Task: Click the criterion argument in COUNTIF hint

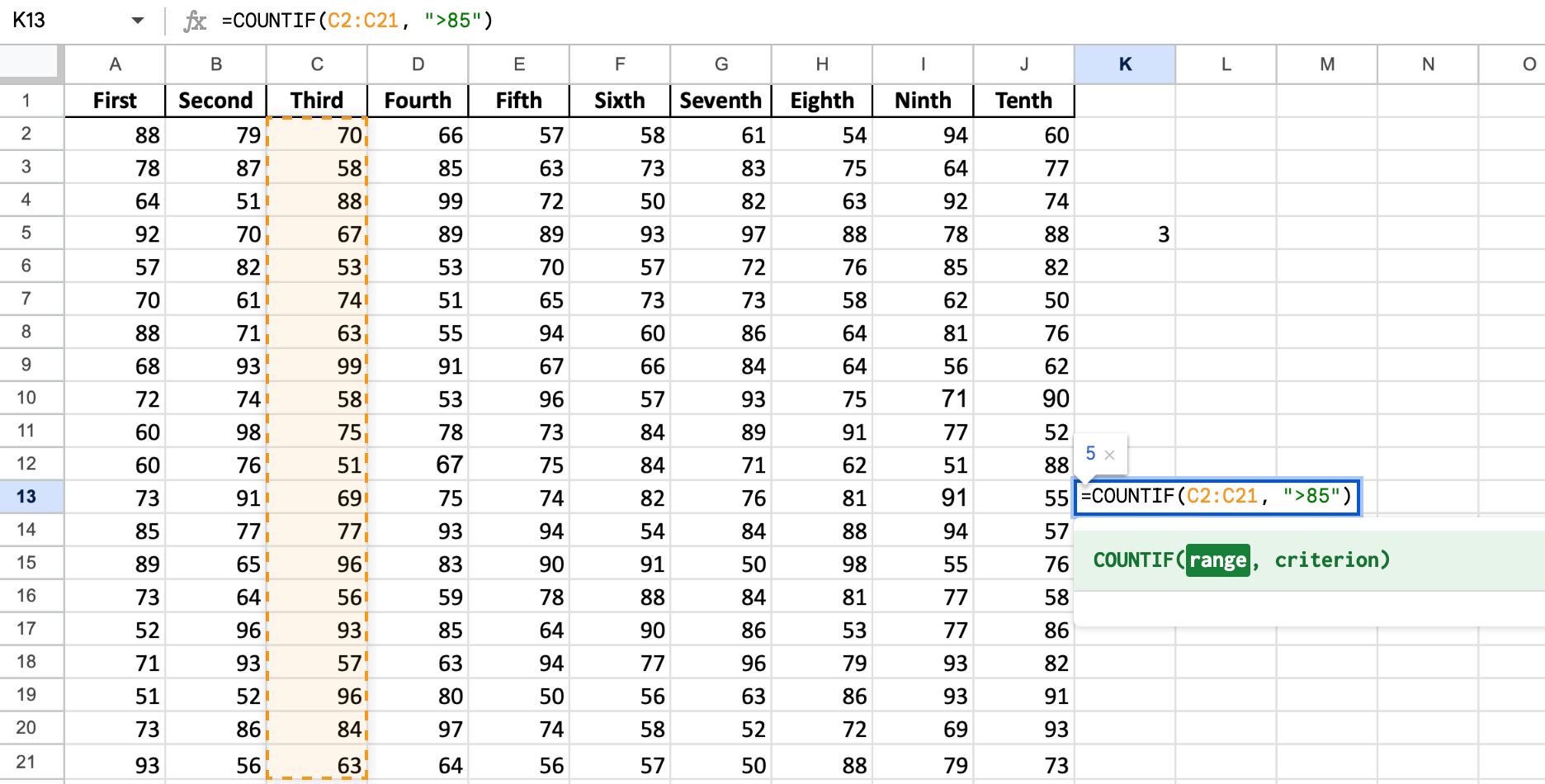Action: pos(1326,560)
